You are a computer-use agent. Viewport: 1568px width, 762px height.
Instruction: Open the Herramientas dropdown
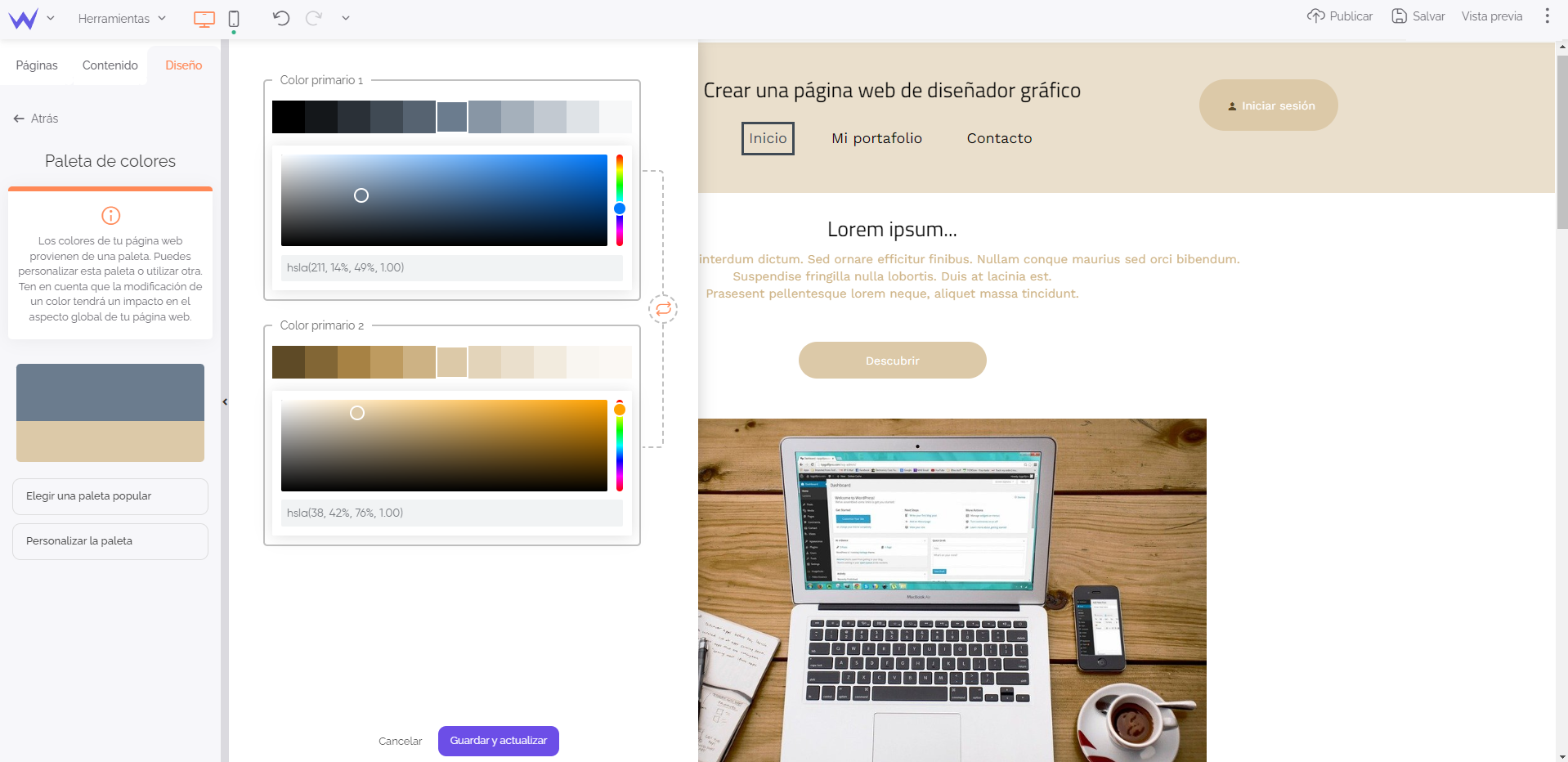[122, 18]
